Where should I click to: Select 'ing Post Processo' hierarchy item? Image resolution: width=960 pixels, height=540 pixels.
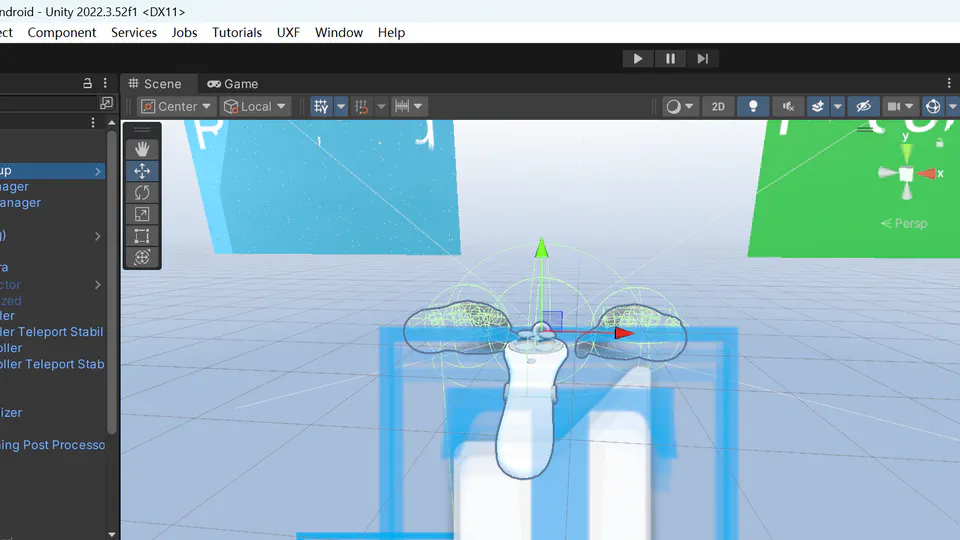(53, 445)
